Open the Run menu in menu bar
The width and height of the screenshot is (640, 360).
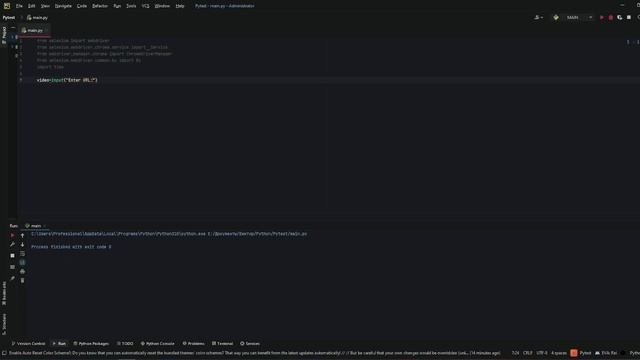(x=117, y=6)
